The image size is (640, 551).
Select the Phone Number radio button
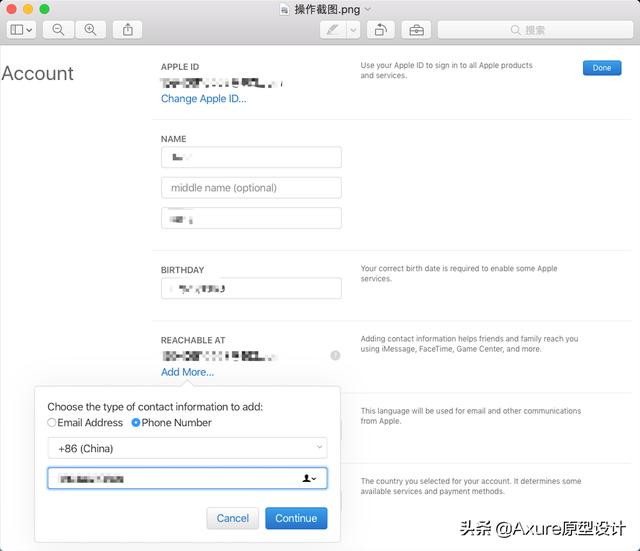(136, 423)
